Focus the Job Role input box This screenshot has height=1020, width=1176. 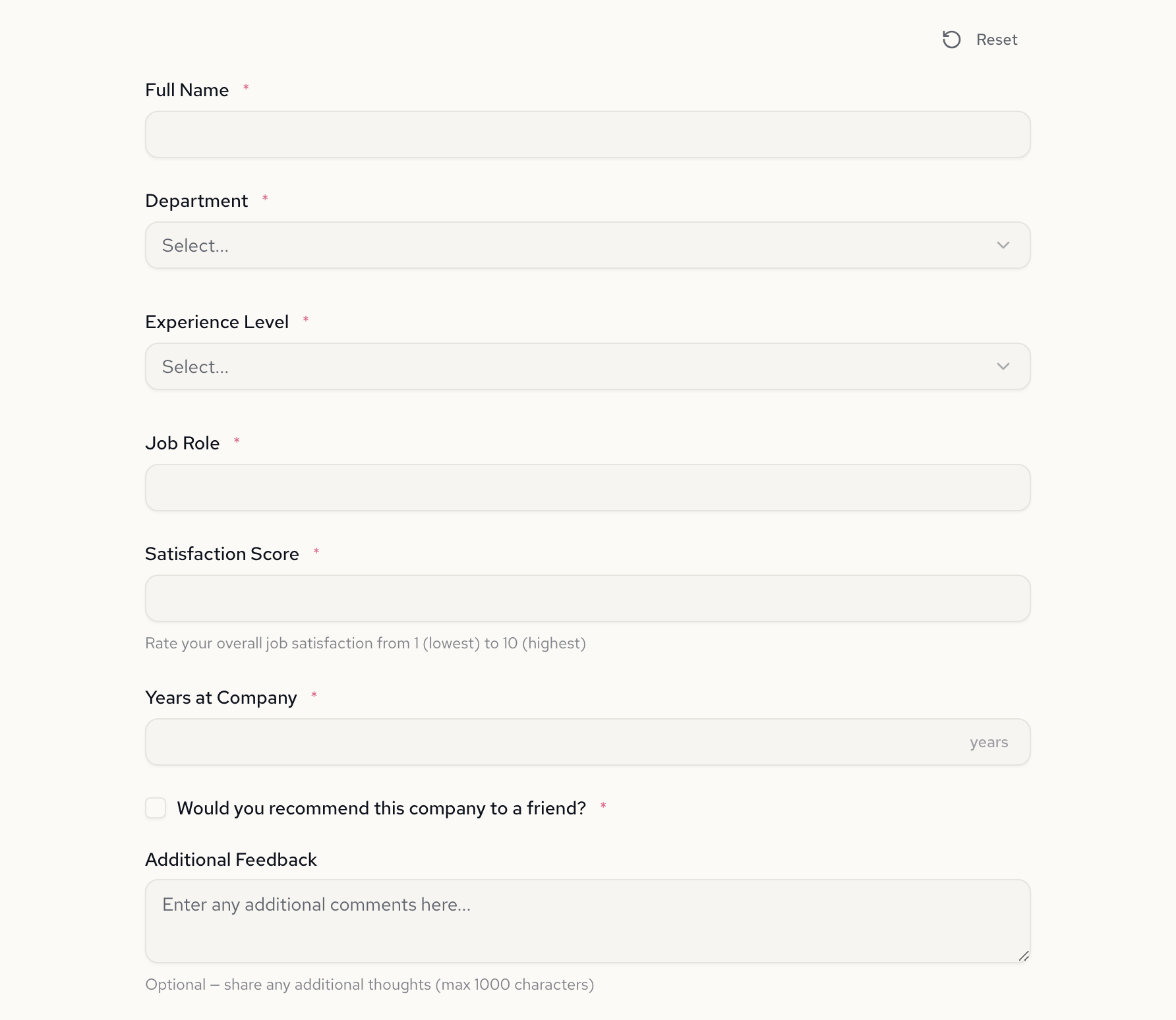point(587,487)
